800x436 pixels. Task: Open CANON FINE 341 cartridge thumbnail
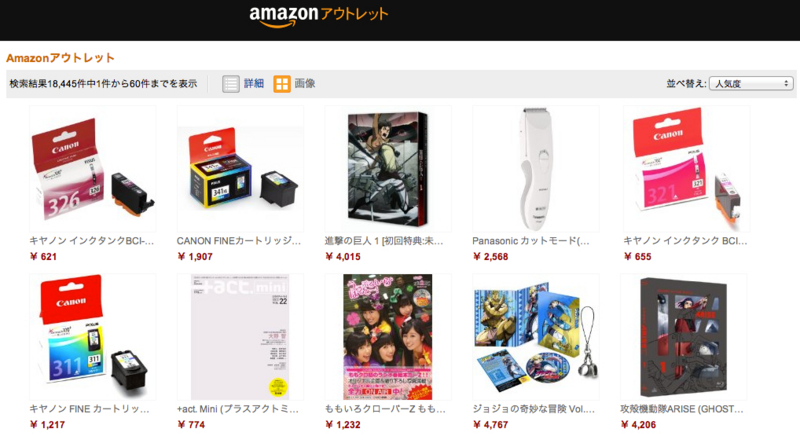240,169
